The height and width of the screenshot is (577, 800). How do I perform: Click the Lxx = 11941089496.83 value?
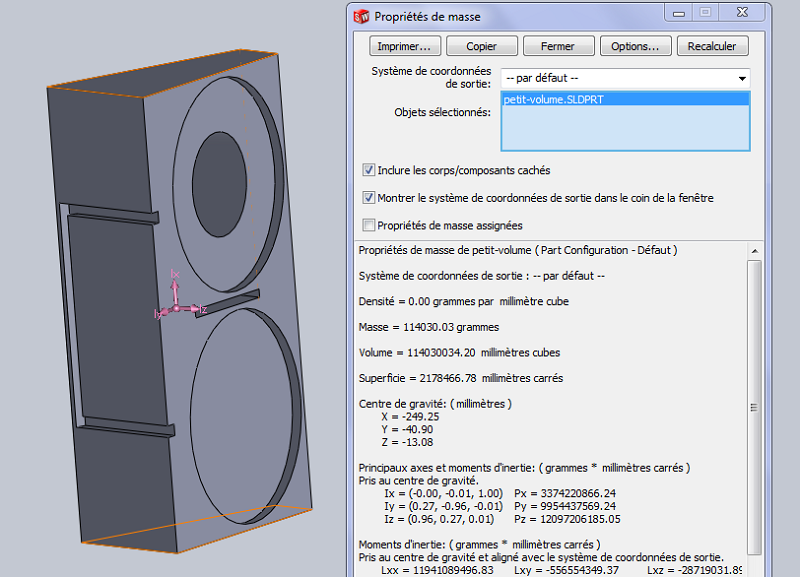[437, 570]
